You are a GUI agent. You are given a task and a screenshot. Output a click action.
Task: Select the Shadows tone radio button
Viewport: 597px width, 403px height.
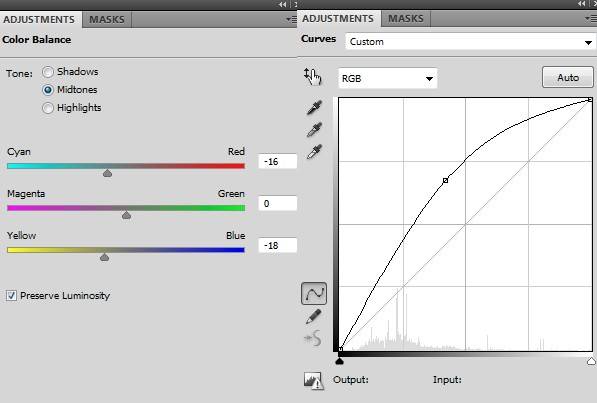tap(48, 72)
